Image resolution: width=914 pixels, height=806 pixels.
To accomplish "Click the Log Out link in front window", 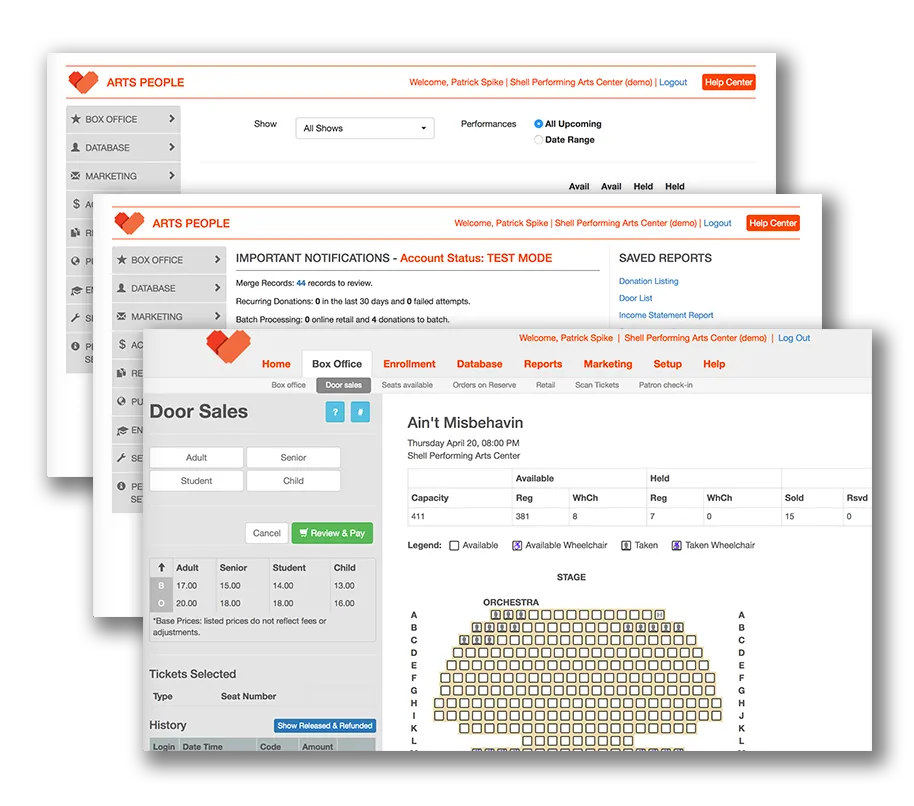I will [794, 338].
